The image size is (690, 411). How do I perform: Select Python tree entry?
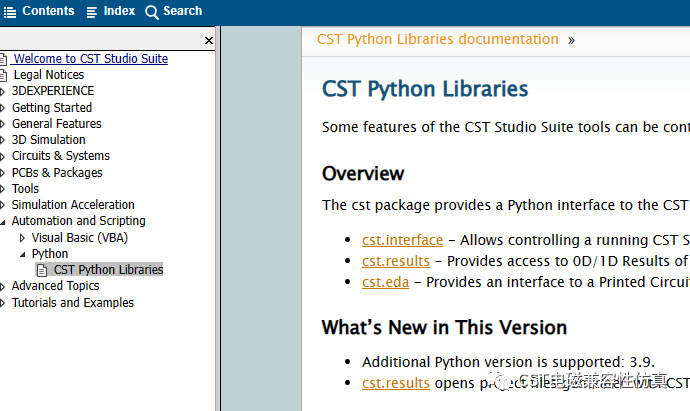tap(50, 253)
